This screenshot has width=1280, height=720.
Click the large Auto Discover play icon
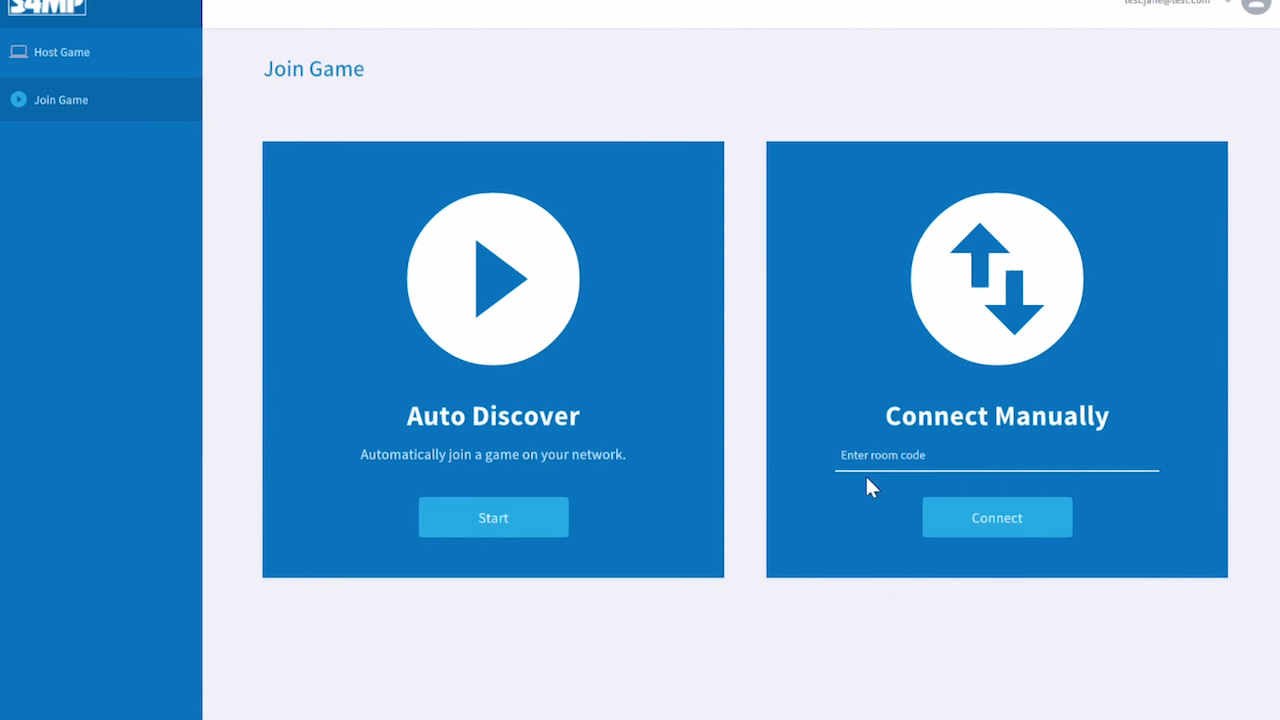point(493,279)
